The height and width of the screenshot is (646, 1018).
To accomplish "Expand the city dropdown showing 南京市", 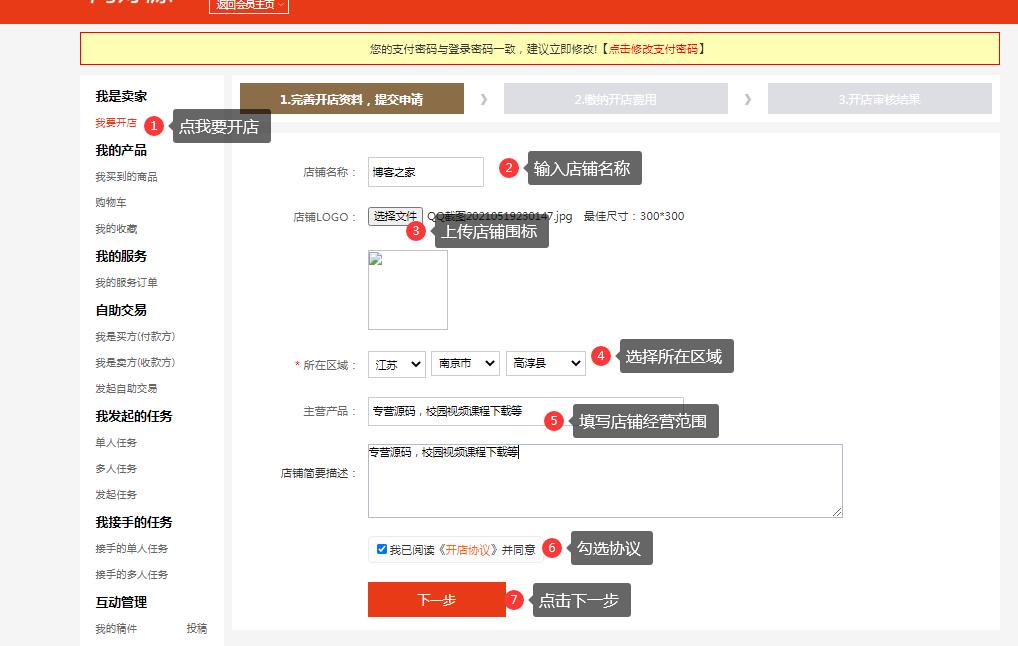I will pos(465,364).
